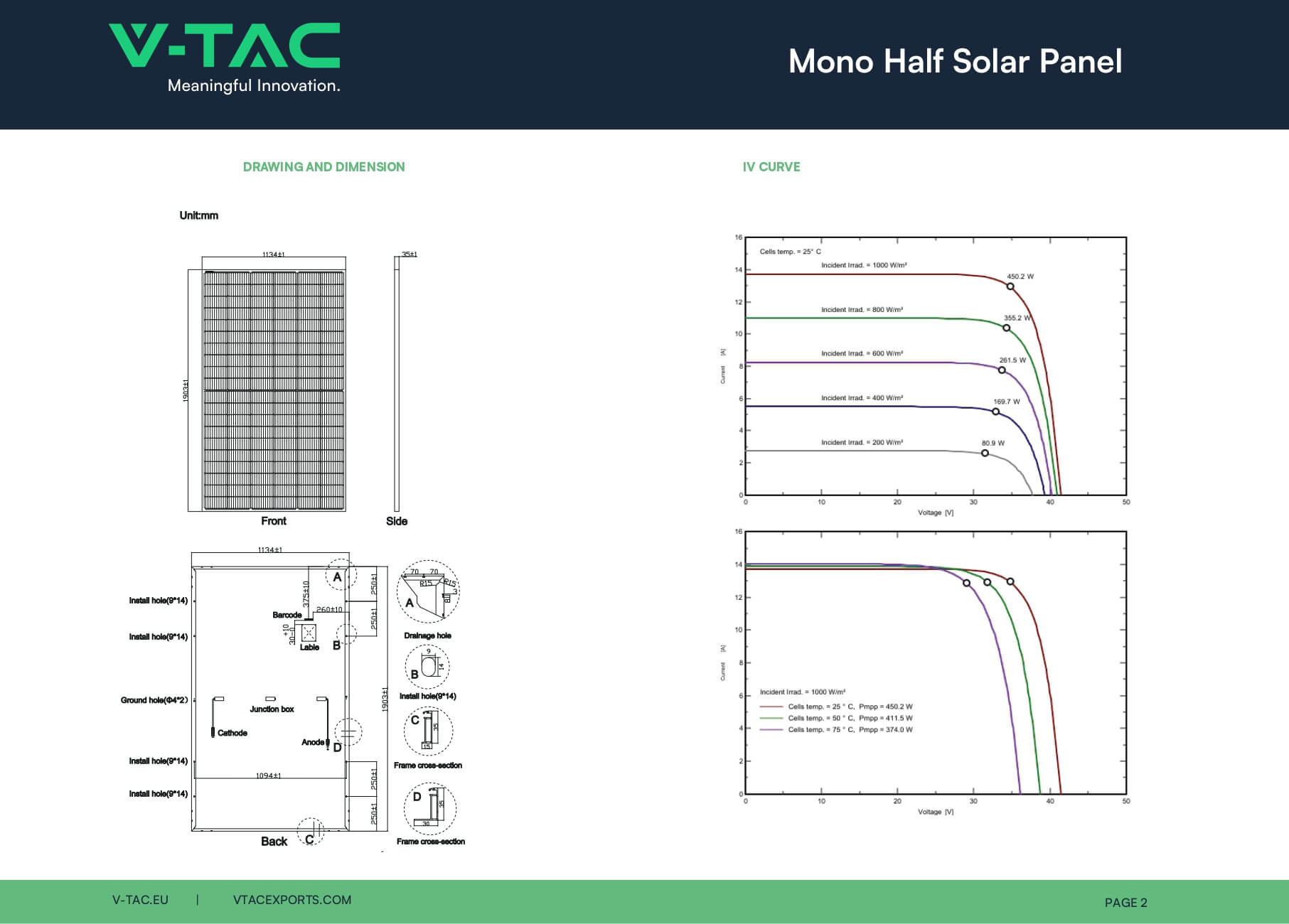Click the Junction box label on back view

[x=272, y=709]
